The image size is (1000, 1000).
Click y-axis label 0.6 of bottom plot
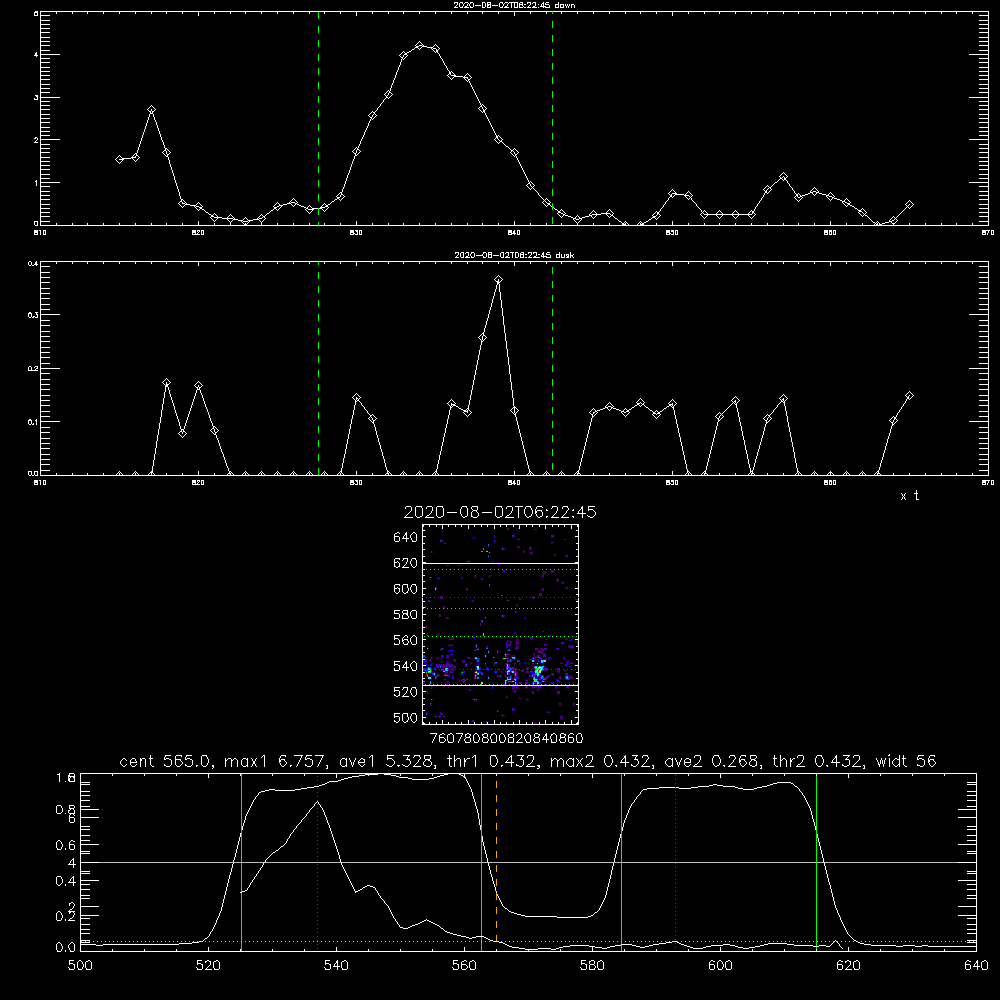click(66, 845)
